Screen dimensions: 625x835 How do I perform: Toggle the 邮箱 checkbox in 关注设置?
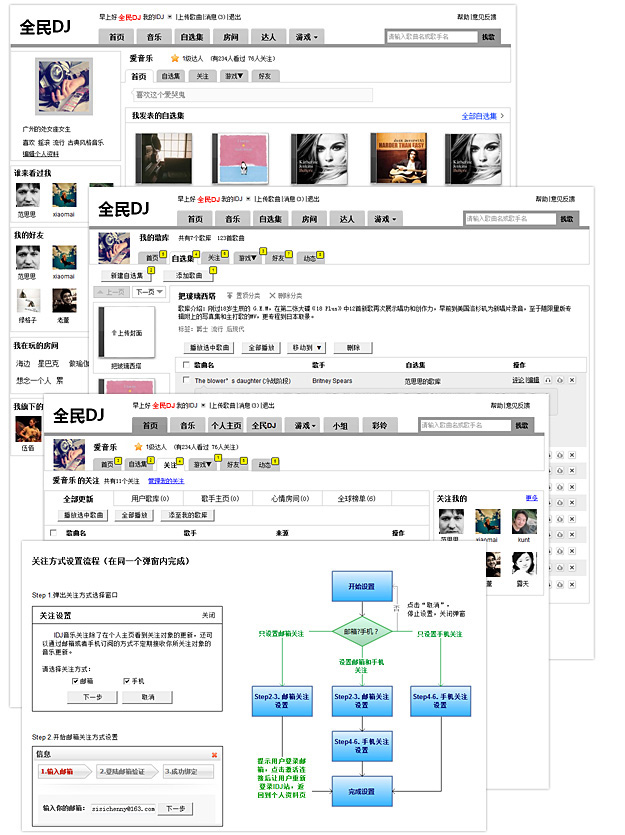click(x=76, y=680)
